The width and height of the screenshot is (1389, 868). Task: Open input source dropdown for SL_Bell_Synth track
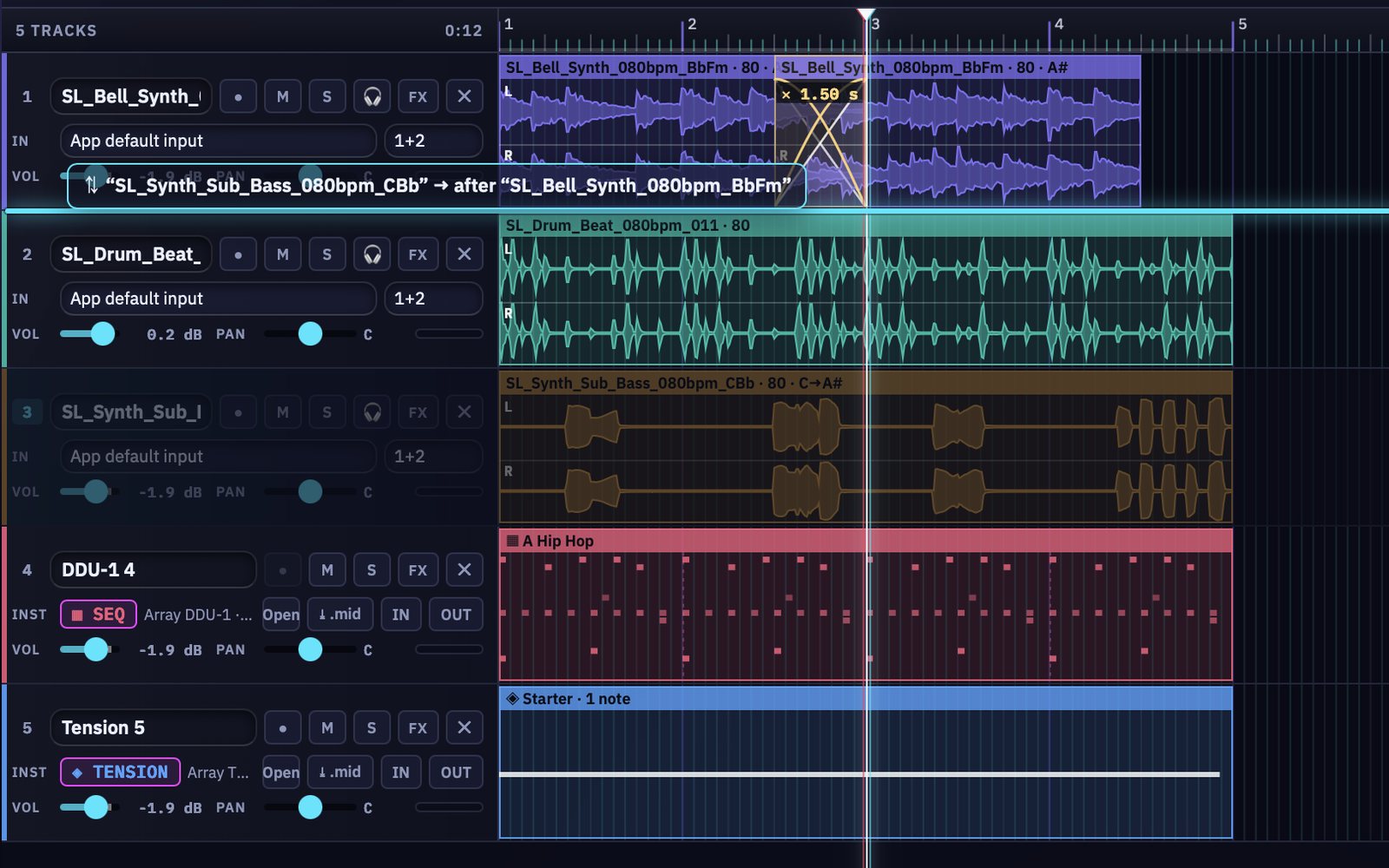click(x=218, y=141)
